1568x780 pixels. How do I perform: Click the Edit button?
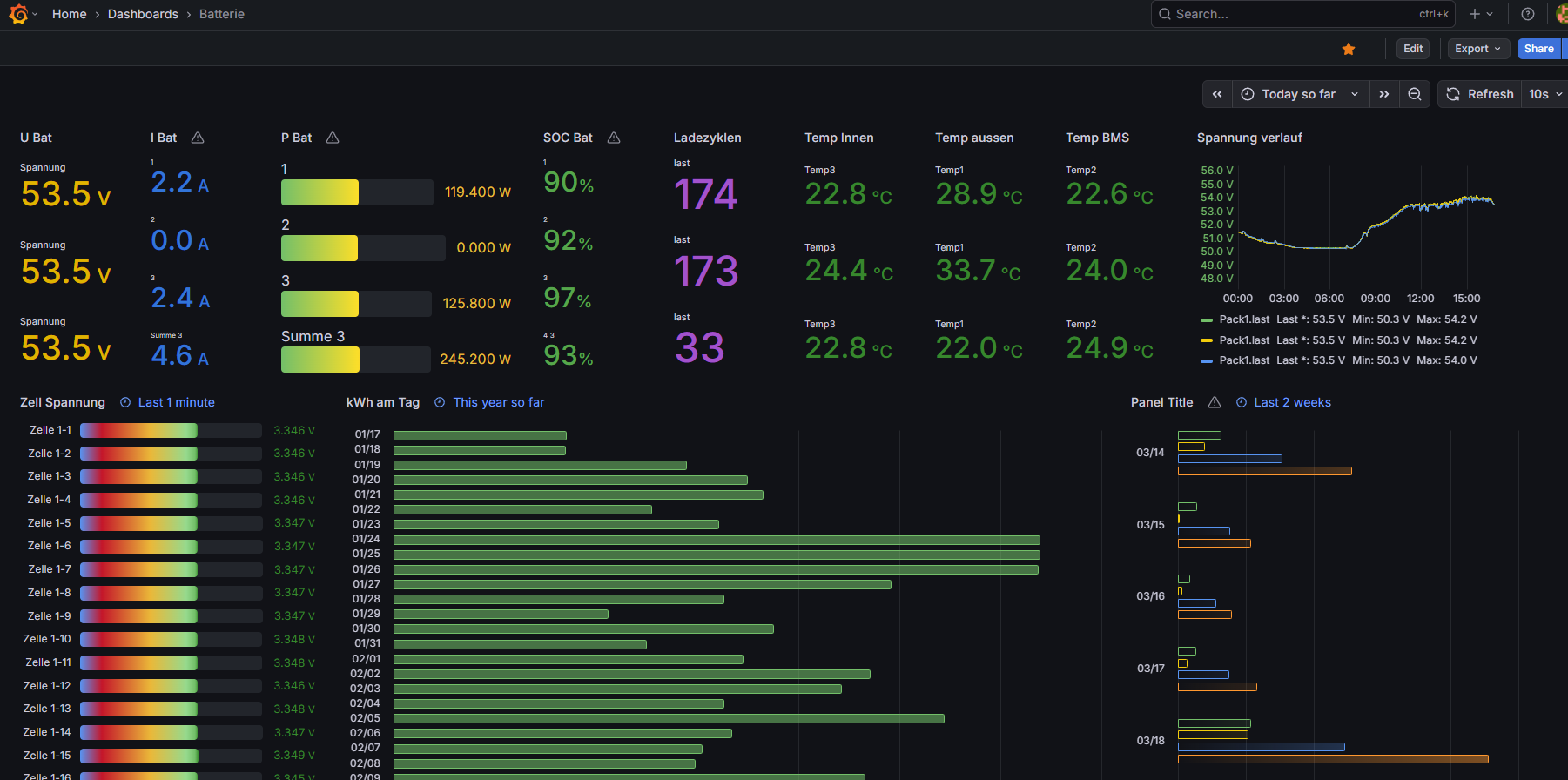[x=1413, y=49]
